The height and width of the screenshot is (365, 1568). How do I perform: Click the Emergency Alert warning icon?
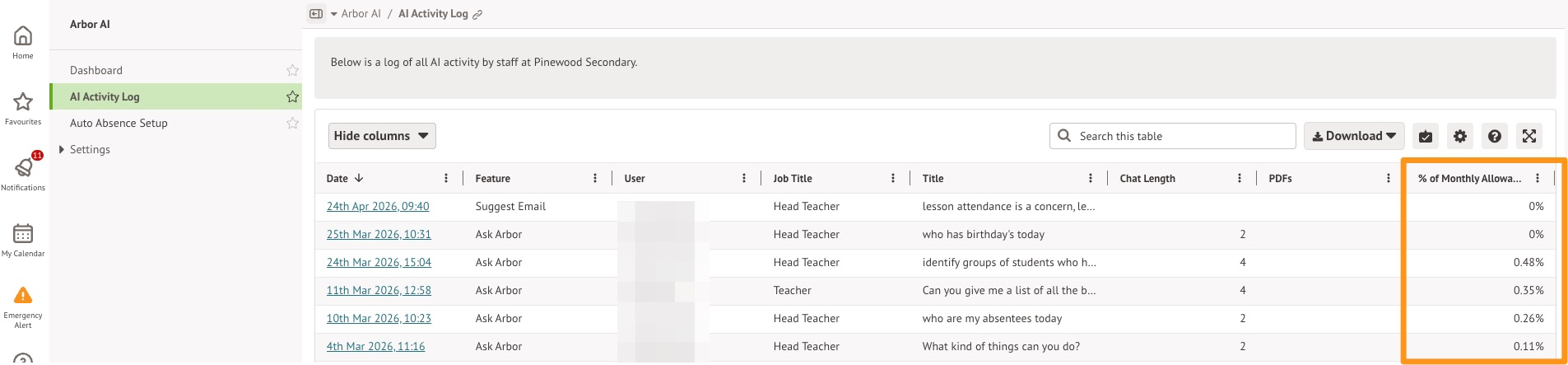23,296
